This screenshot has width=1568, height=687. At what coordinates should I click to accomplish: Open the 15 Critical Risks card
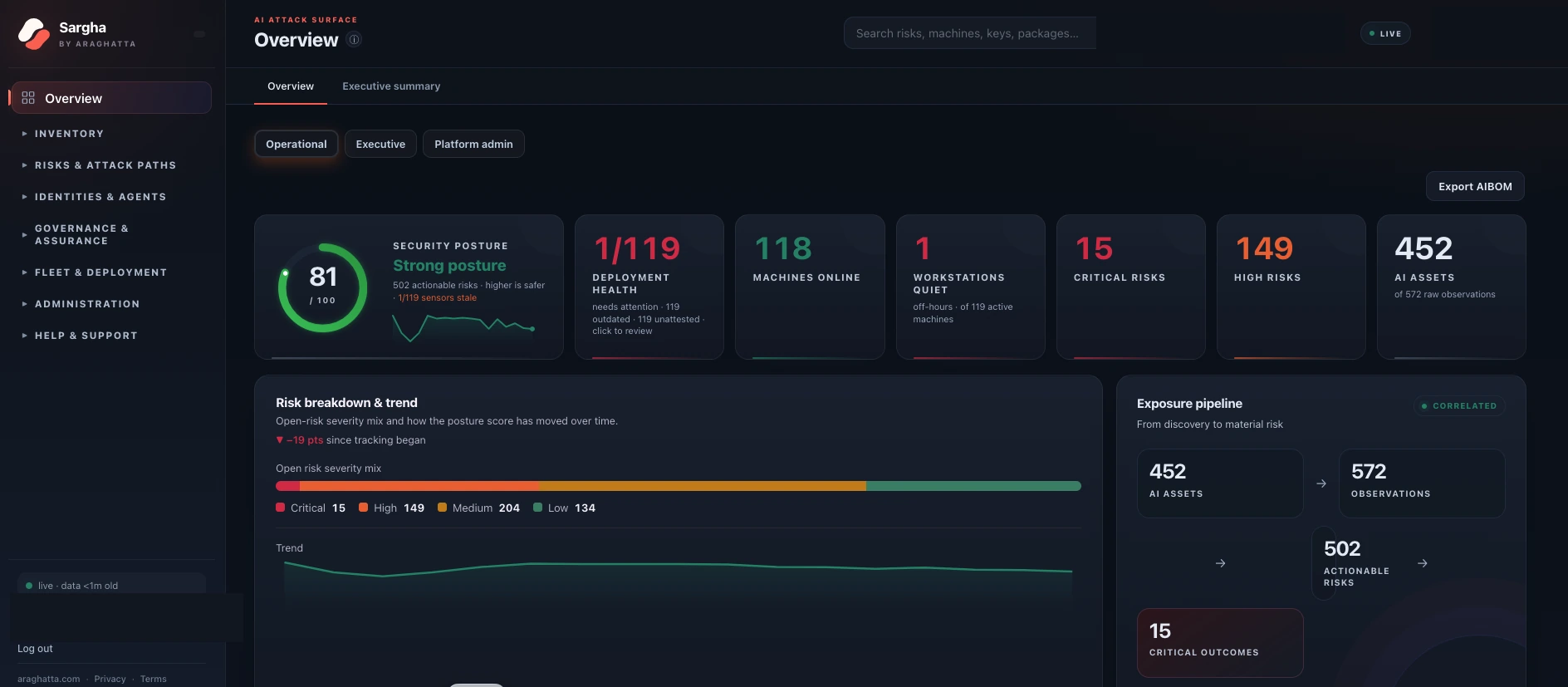(x=1130, y=287)
